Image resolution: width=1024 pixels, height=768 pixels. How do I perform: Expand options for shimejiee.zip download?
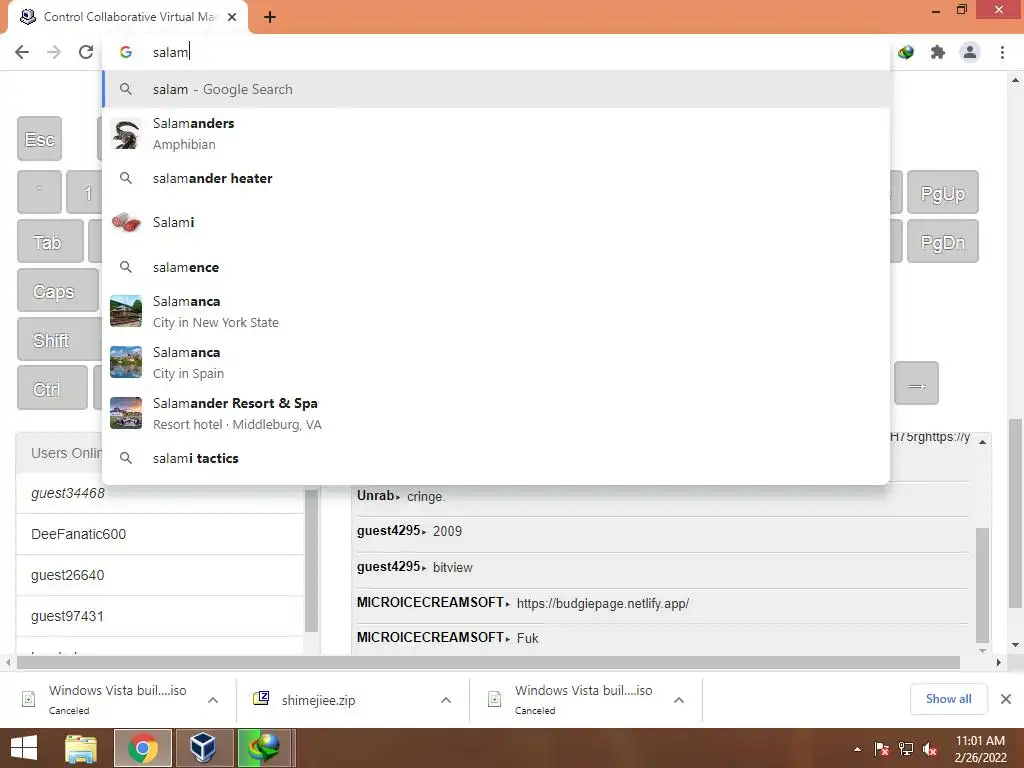pos(446,700)
